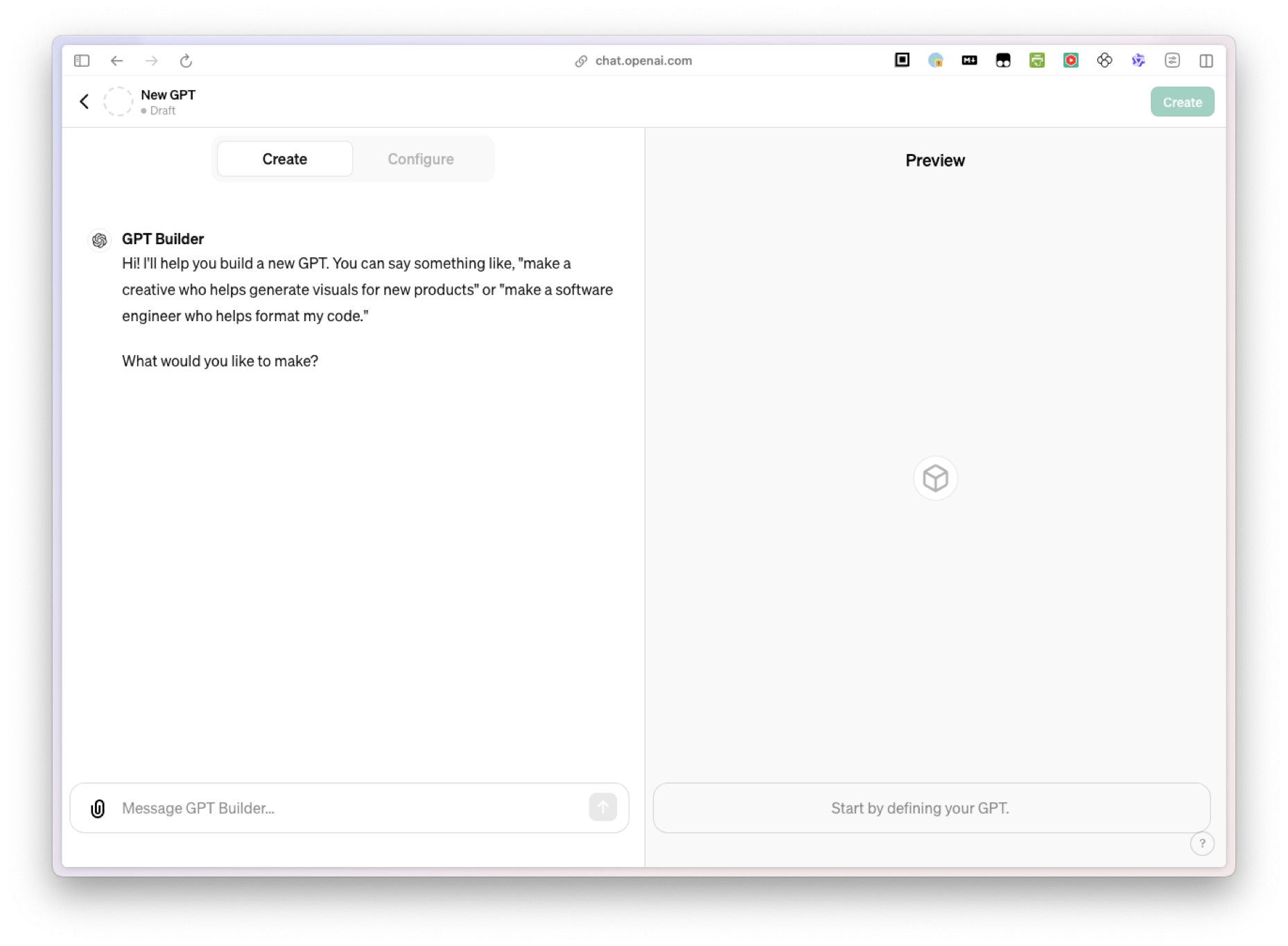Toggle the split view icon

coord(1206,61)
